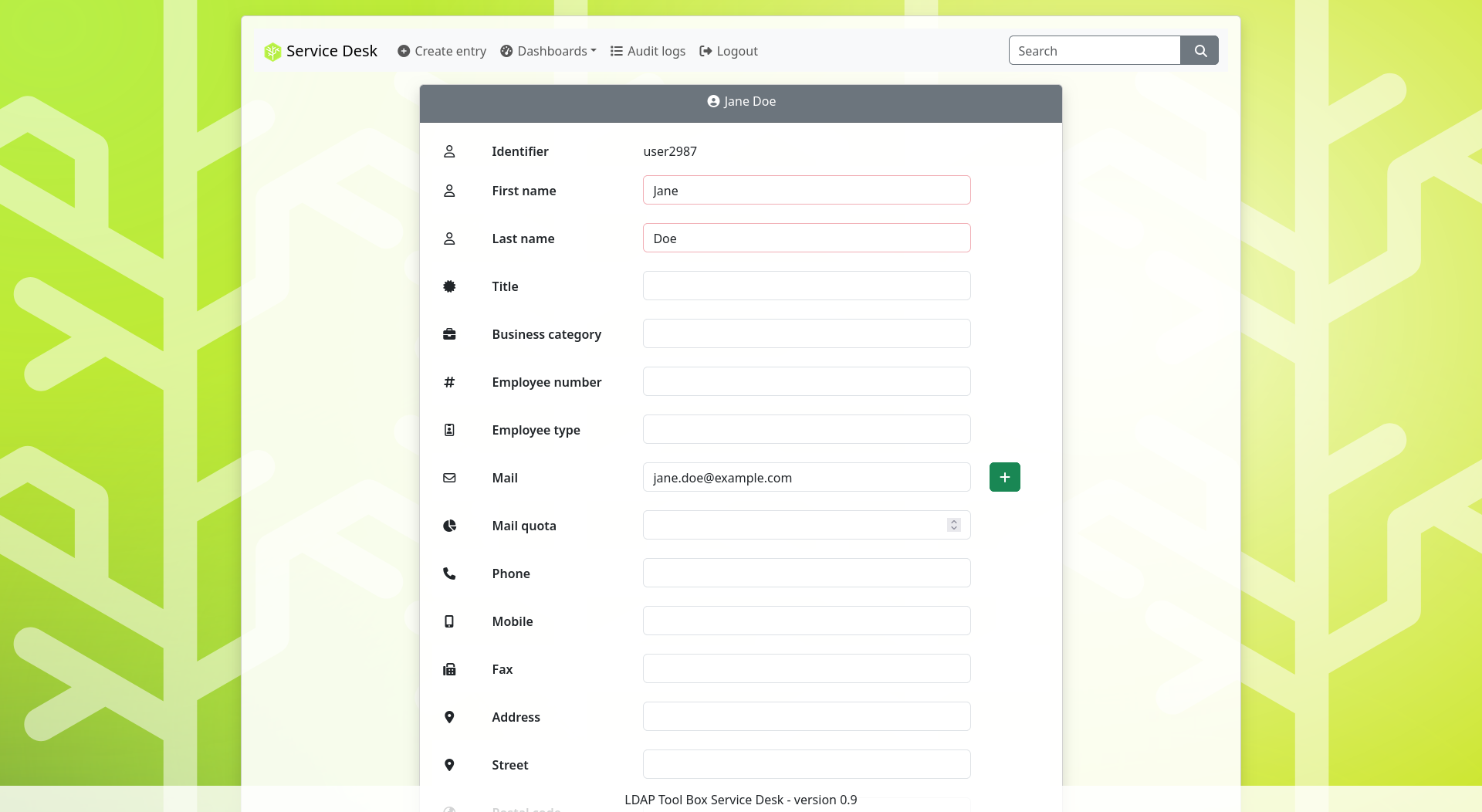The width and height of the screenshot is (1482, 812).
Task: Click the Mail field with jane.doe@example.com
Action: pos(807,477)
